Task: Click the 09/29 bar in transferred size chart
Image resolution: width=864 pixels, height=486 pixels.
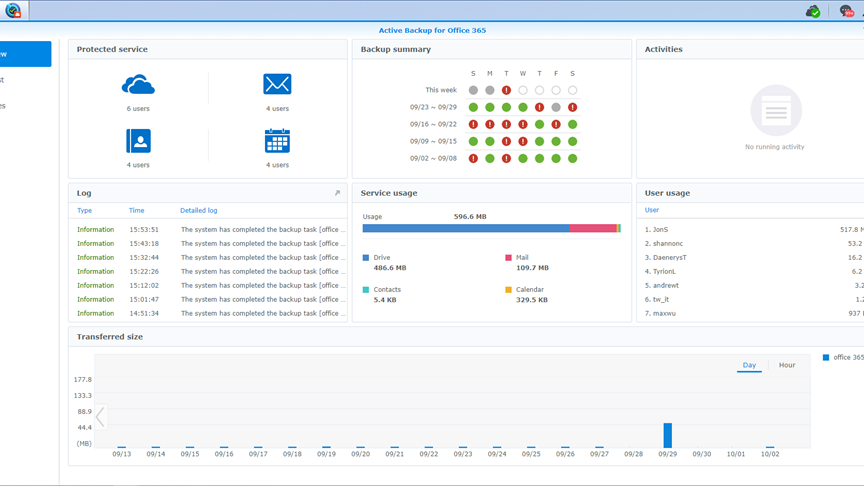Action: [668, 435]
